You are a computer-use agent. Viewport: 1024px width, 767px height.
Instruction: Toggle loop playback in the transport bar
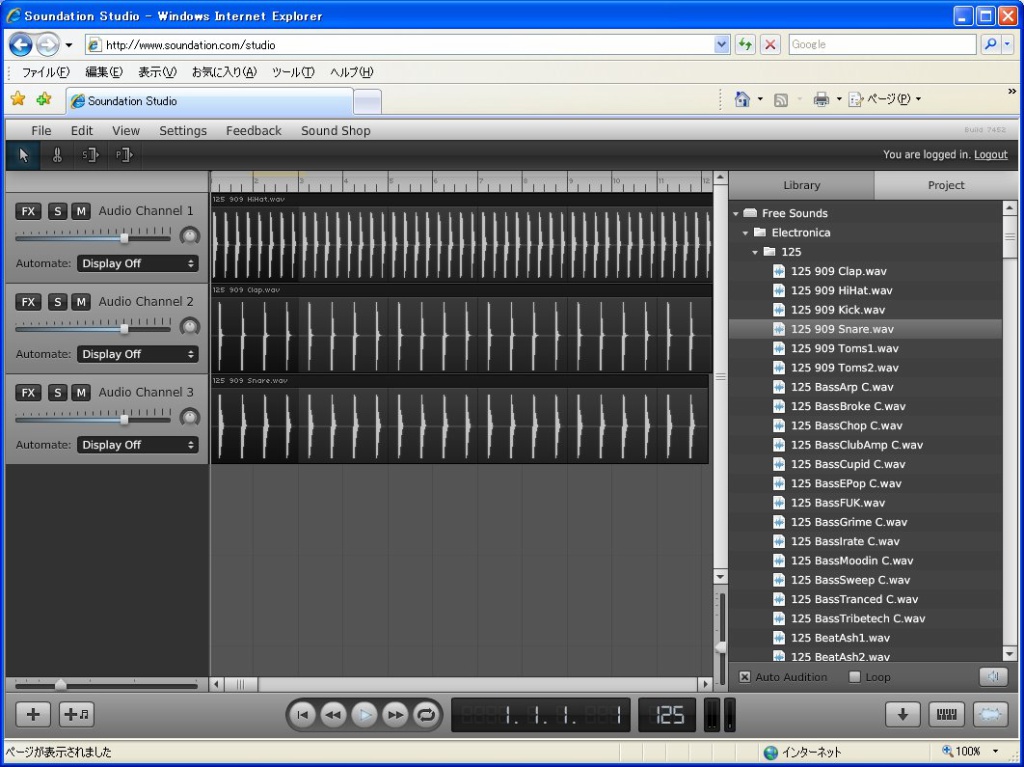426,715
